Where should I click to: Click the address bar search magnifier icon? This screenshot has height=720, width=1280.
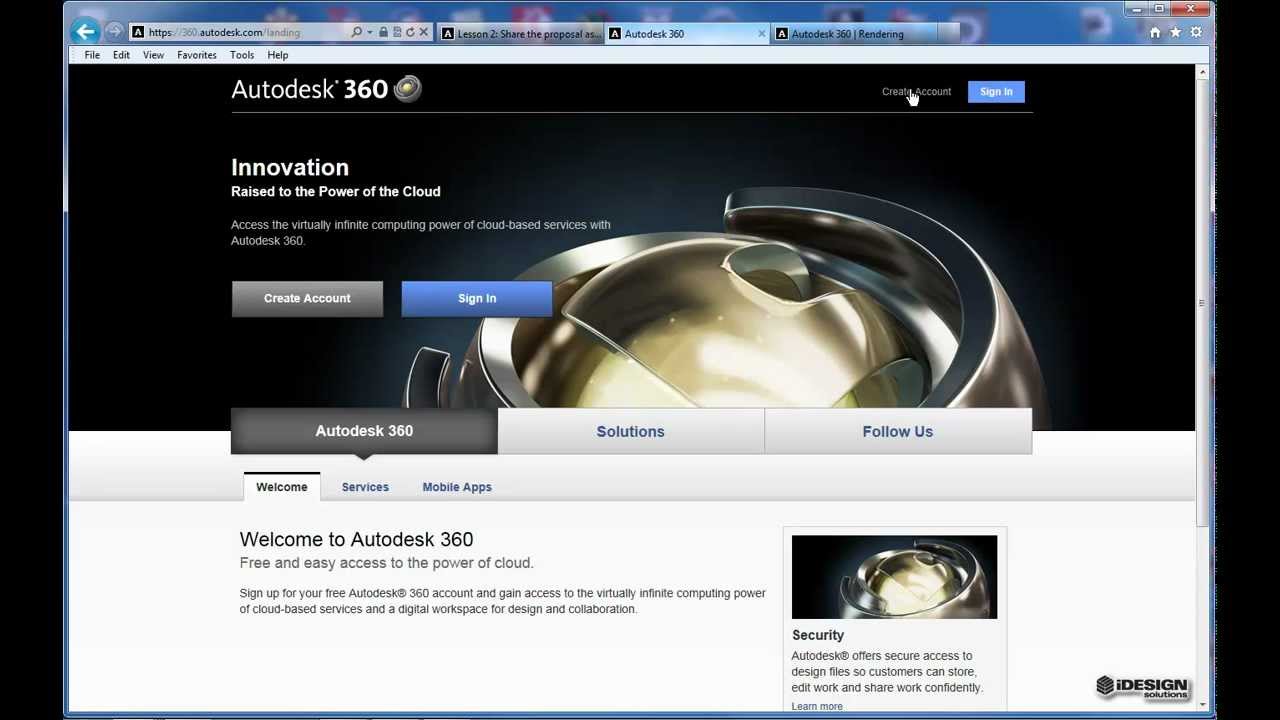point(356,33)
